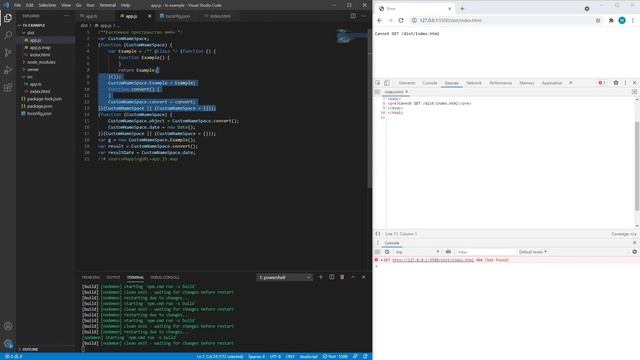Viewport: 640px width, 360px height.
Task: Collapse the TS-EXAMPLE root folder
Action: click(32, 25)
